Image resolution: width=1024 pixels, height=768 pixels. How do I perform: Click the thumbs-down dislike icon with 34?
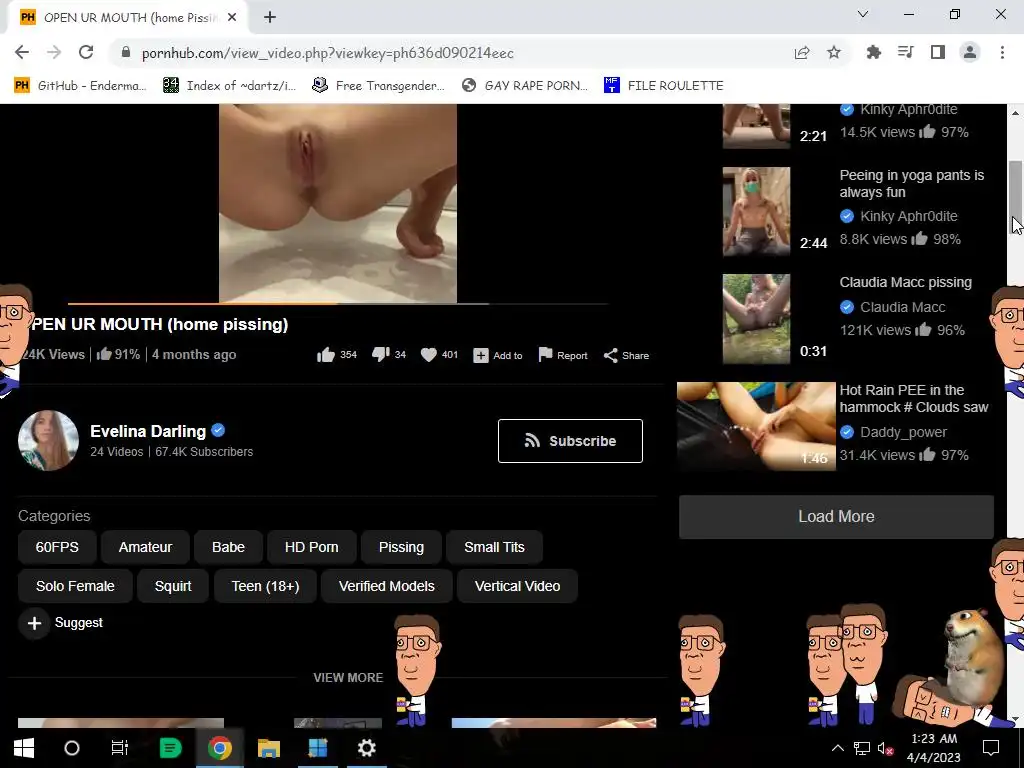click(x=381, y=355)
